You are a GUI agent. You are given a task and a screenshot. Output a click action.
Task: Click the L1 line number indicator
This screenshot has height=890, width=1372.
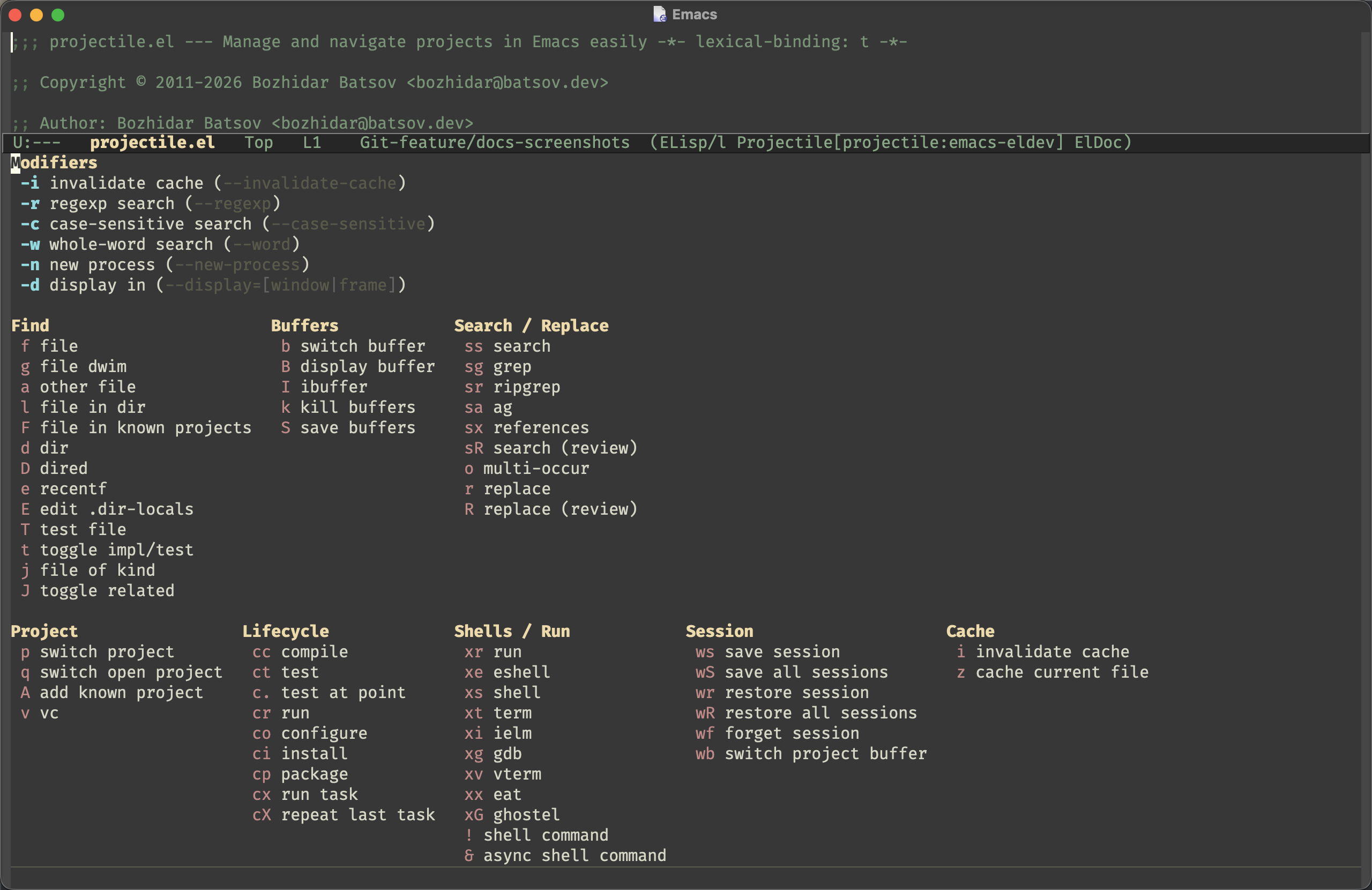pos(312,143)
